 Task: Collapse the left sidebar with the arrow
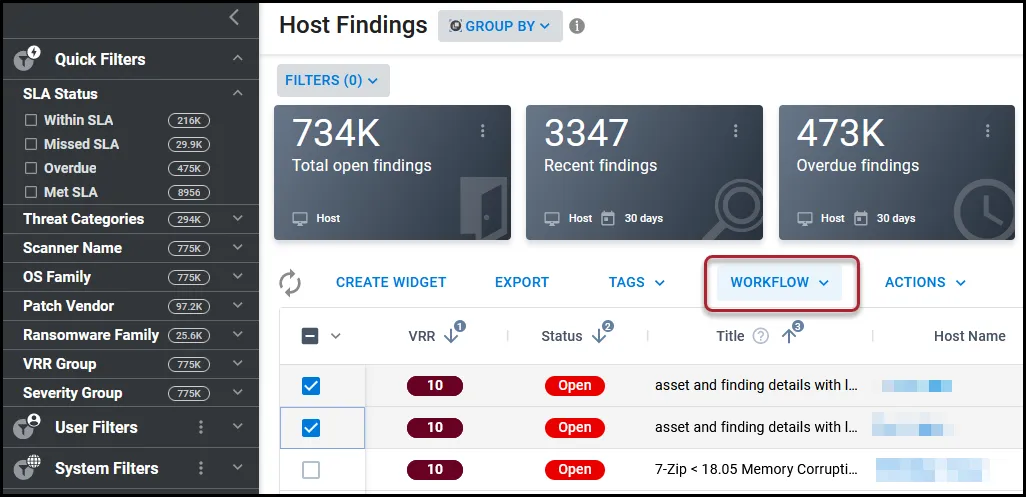coord(234,18)
